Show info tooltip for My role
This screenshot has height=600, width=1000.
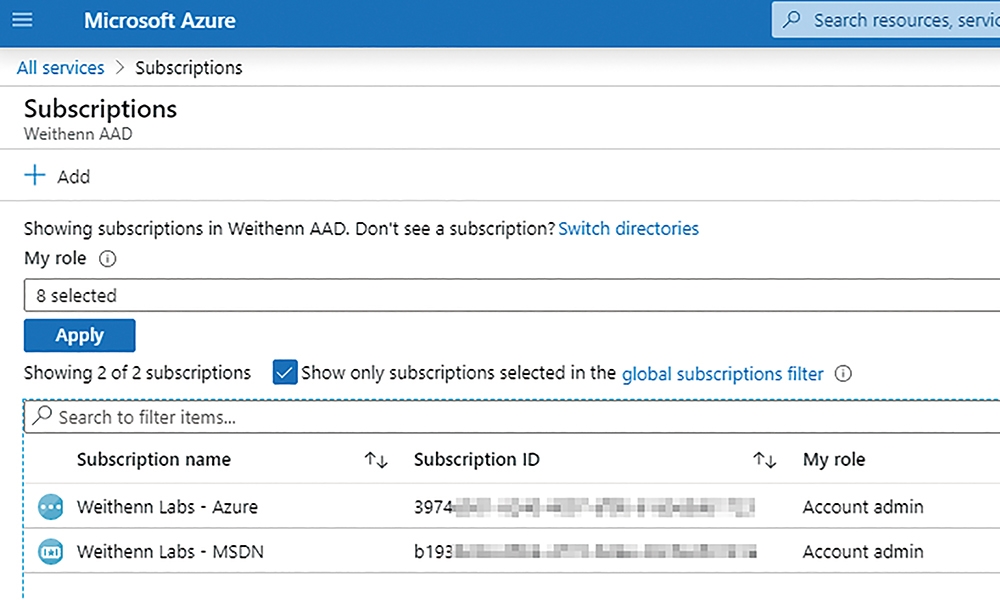tap(107, 258)
